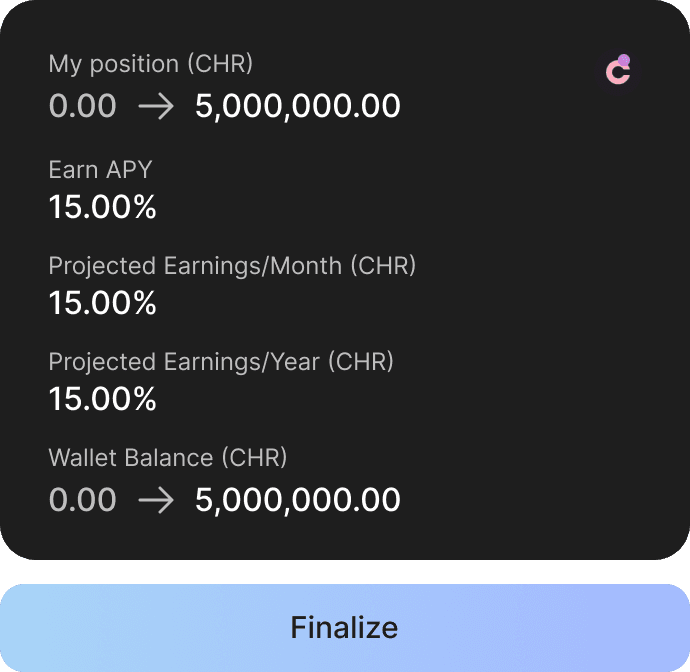Select the Earn APY label
This screenshot has height=672, width=690.
click(100, 170)
